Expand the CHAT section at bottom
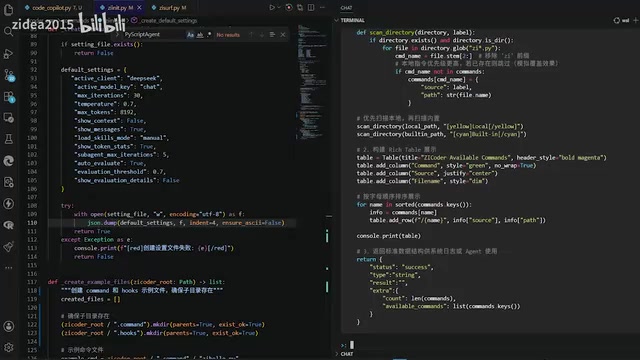The width and height of the screenshot is (640, 360). [337, 354]
